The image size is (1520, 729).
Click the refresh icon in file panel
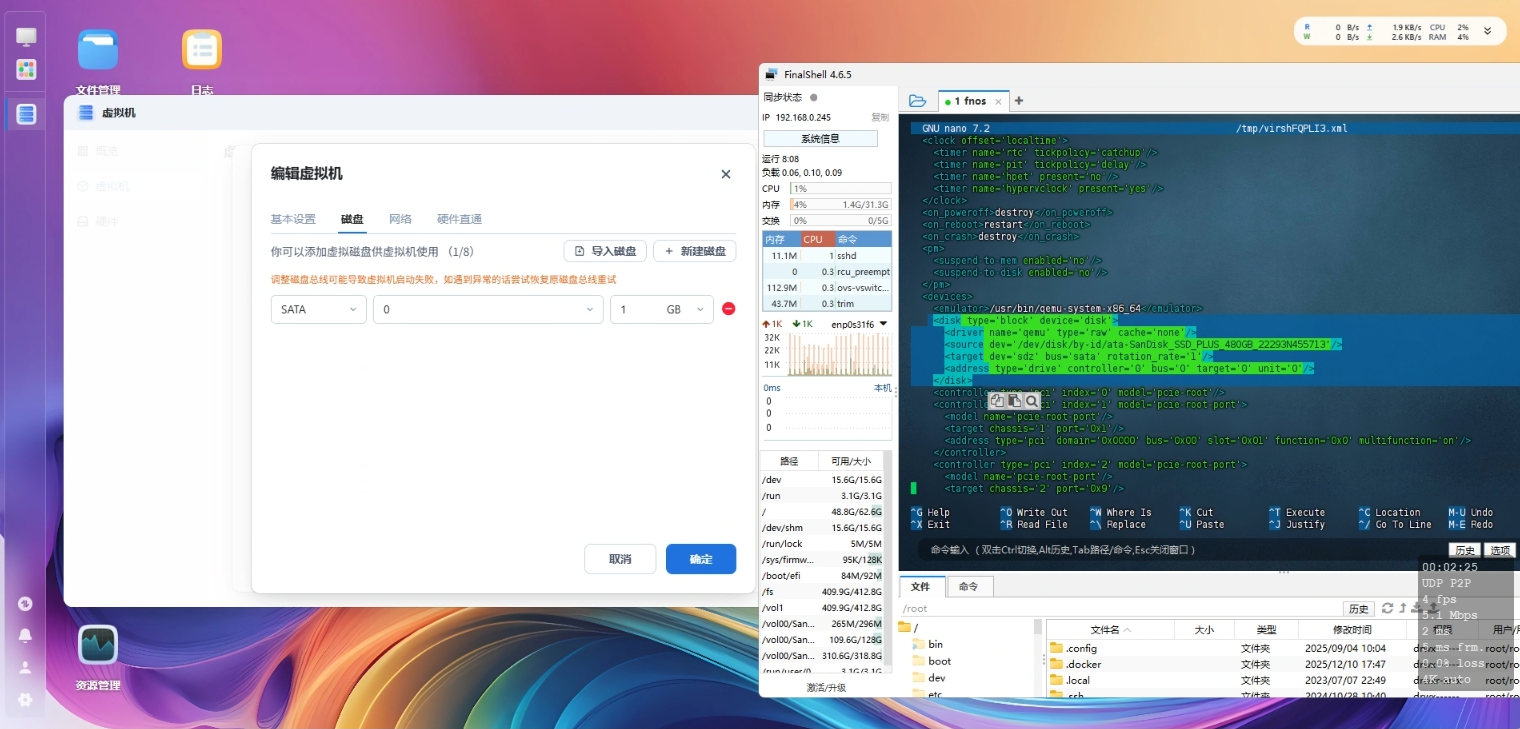(1387, 608)
